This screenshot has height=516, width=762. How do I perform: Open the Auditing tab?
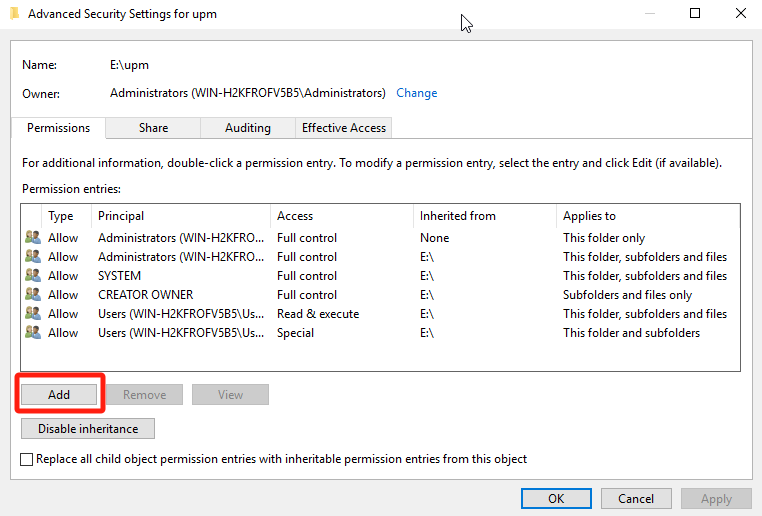[x=247, y=128]
